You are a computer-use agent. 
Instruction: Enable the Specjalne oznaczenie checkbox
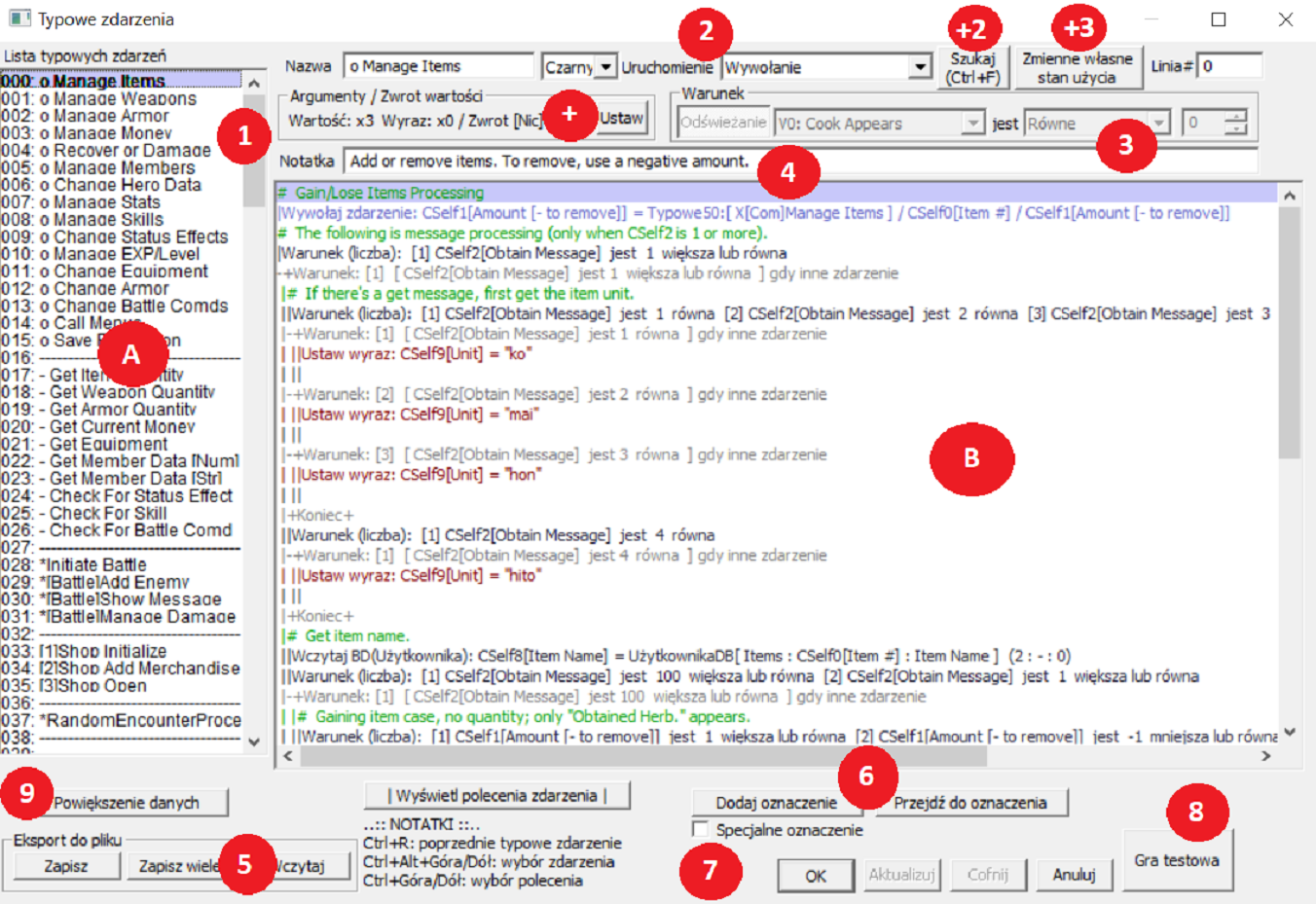(x=700, y=829)
